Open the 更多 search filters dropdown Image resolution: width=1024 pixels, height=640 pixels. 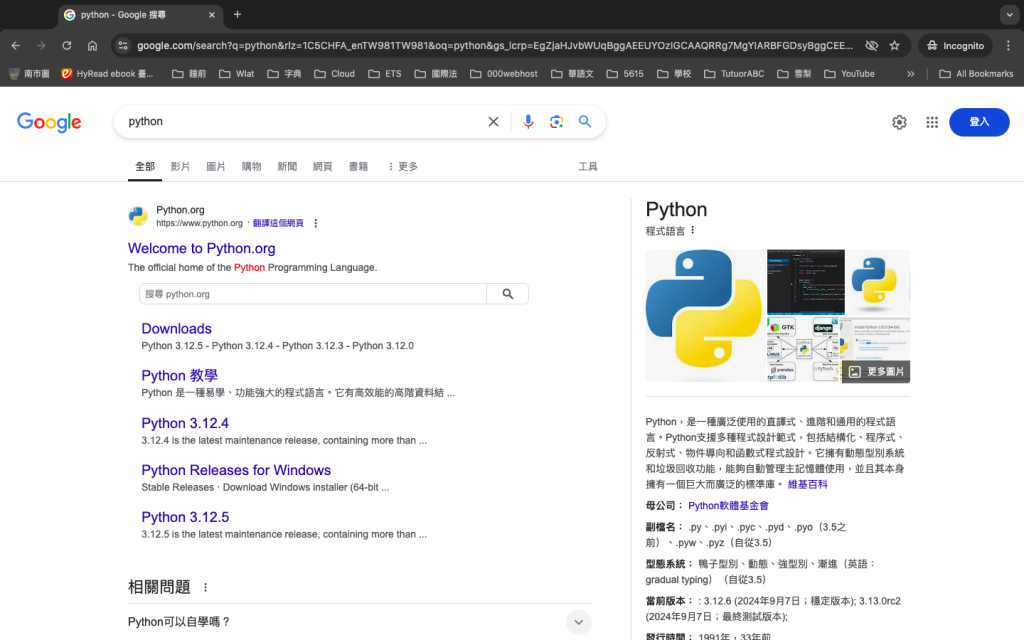click(x=403, y=167)
